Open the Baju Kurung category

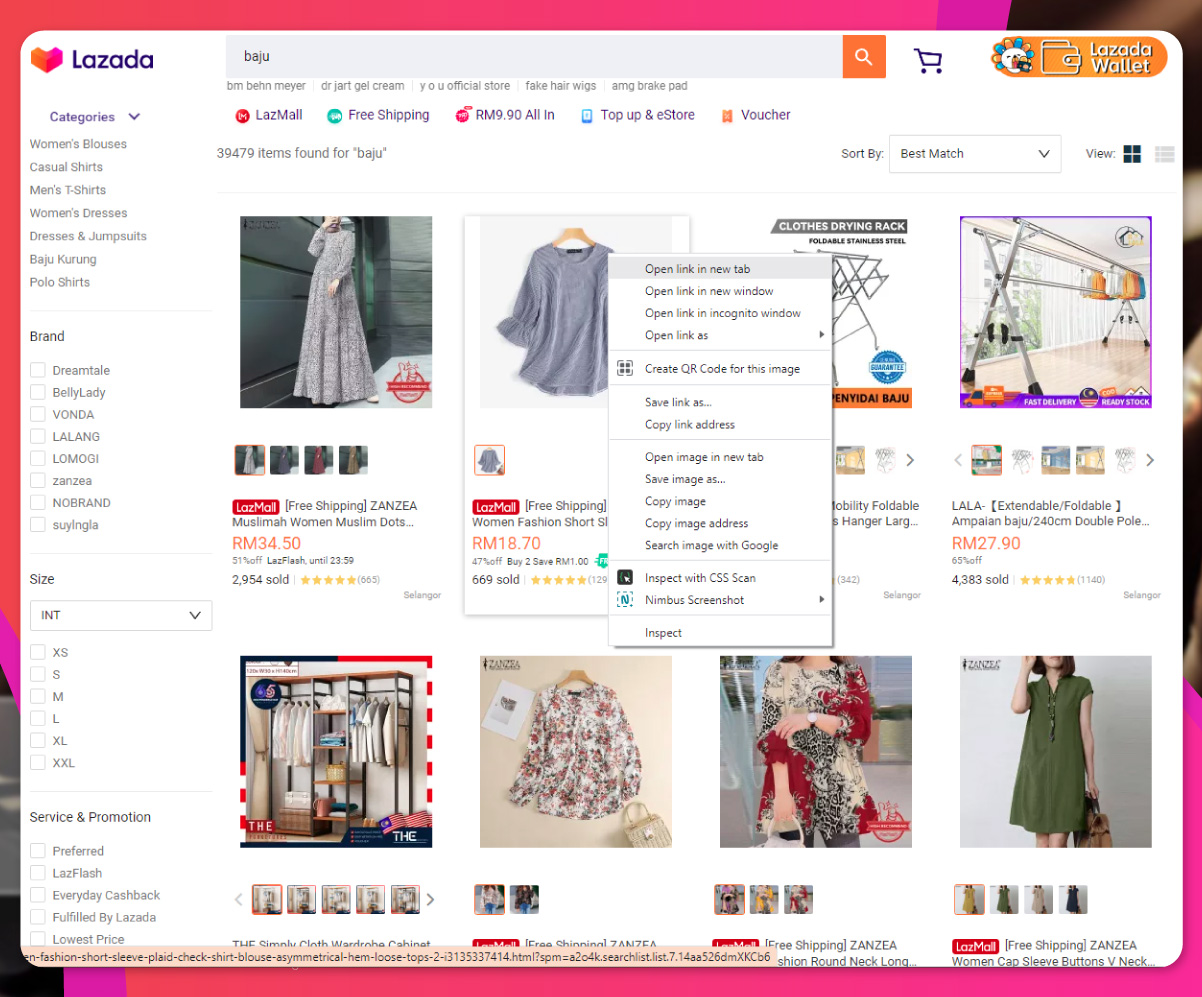coord(63,259)
